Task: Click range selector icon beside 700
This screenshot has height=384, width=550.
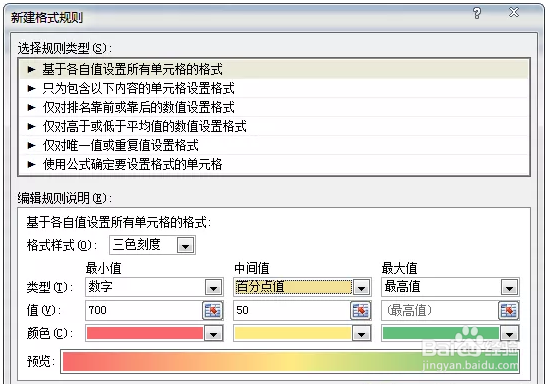Action: [213, 310]
